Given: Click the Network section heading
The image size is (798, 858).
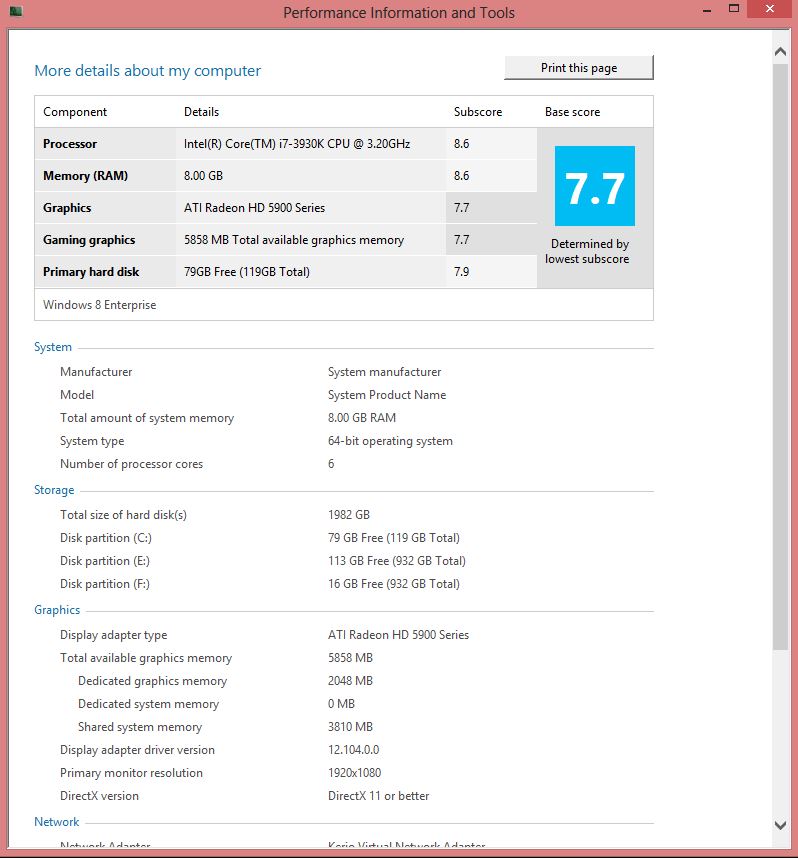Looking at the screenshot, I should click(56, 822).
